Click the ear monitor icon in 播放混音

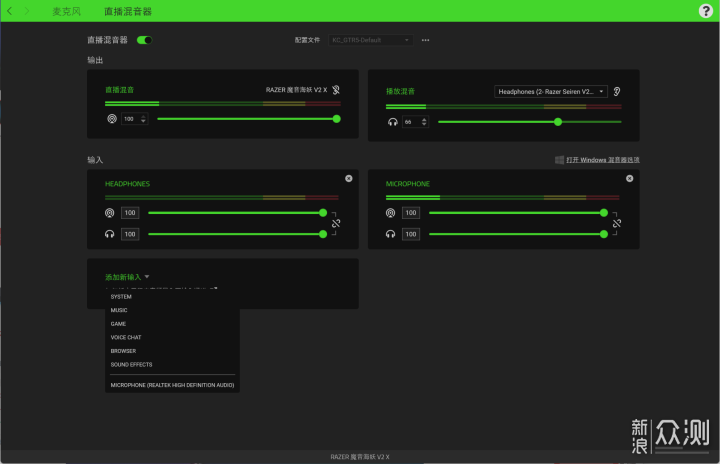(x=617, y=91)
